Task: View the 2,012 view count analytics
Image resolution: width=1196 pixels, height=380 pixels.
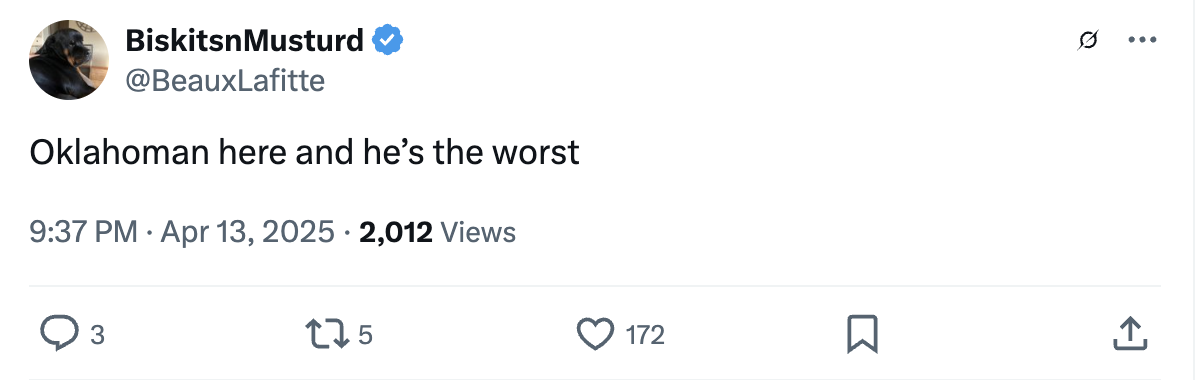Action: [395, 231]
